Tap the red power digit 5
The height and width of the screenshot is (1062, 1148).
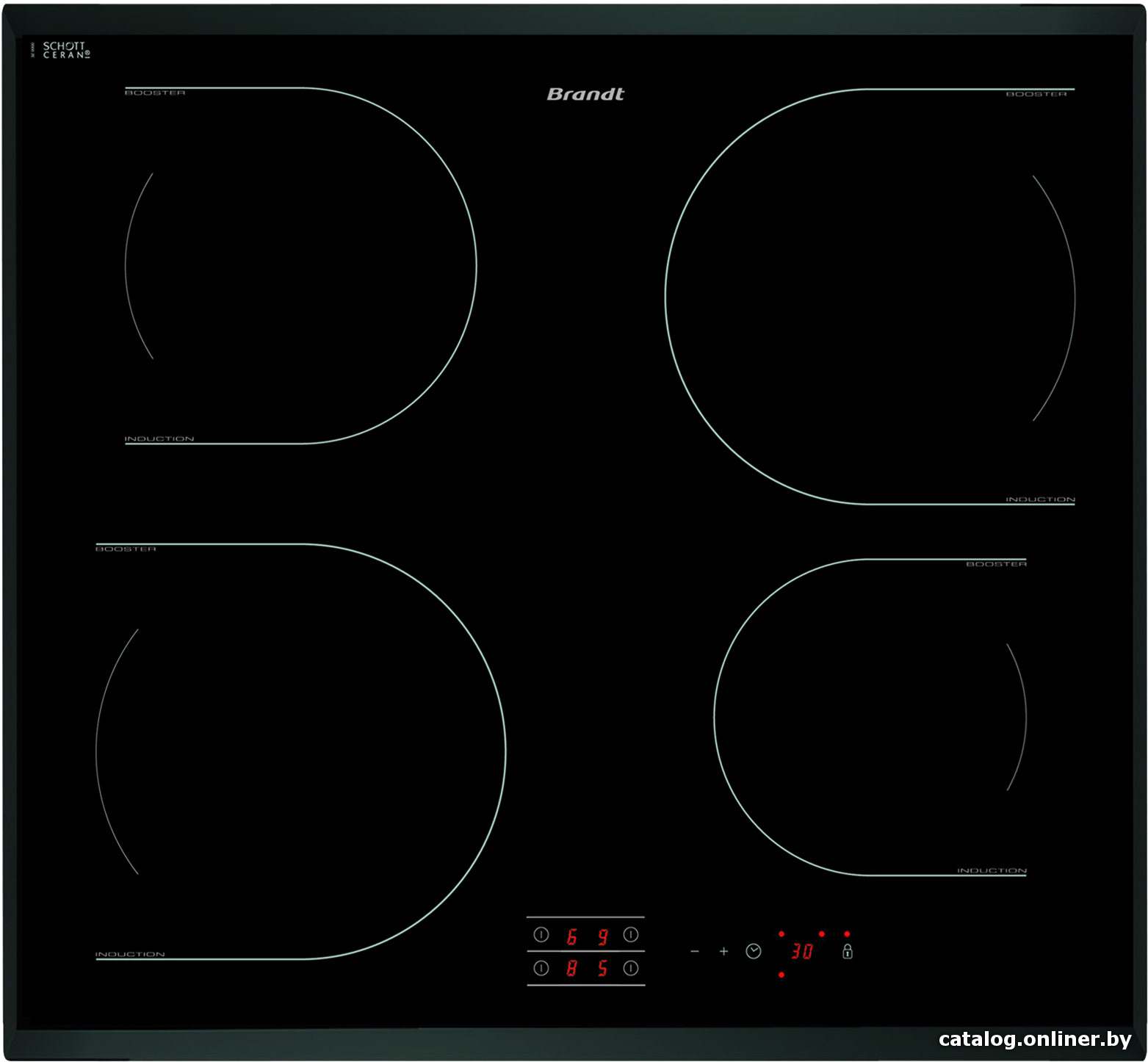pos(602,969)
